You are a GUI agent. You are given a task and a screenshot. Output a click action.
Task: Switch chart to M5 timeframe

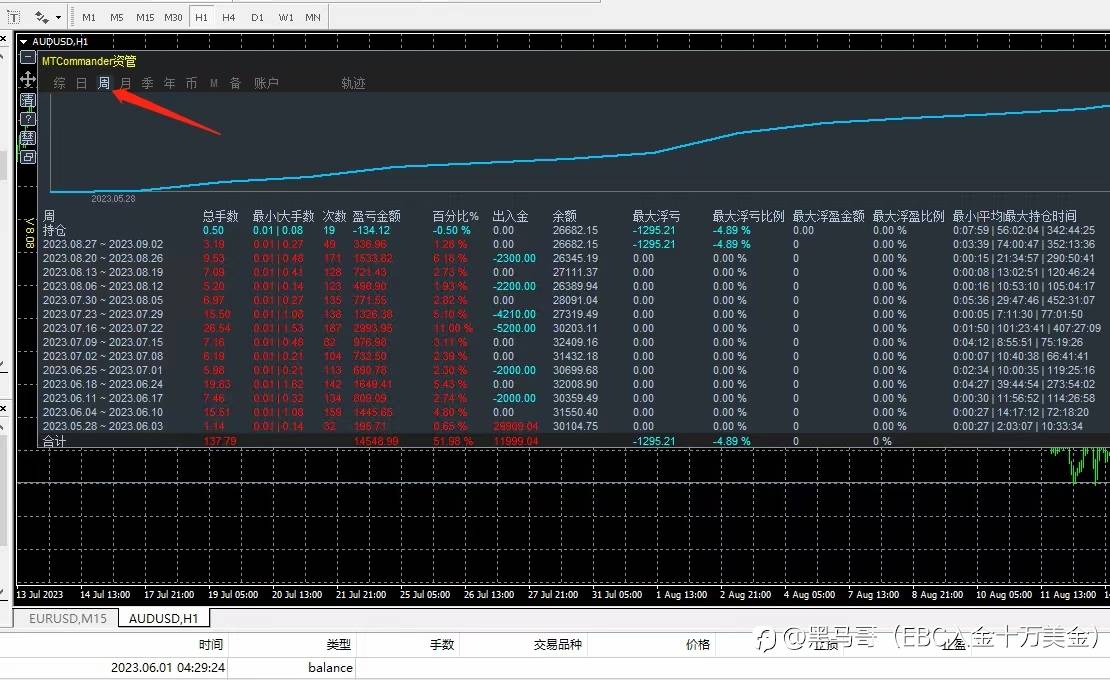[117, 17]
